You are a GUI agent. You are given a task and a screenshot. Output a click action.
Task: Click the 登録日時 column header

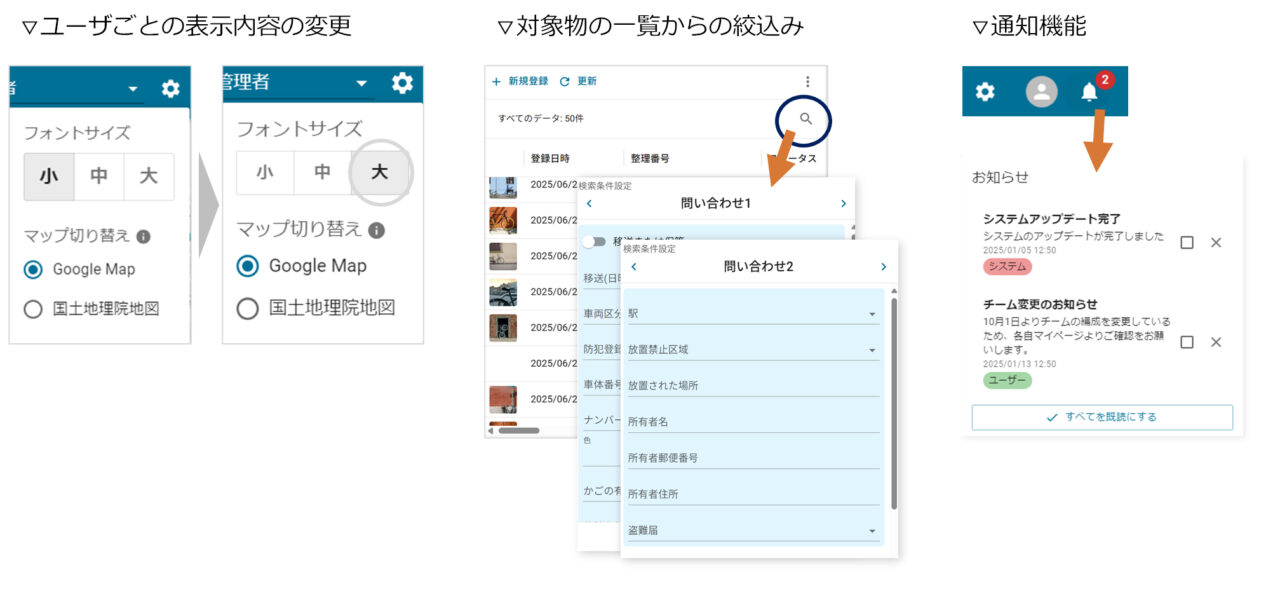tap(551, 158)
